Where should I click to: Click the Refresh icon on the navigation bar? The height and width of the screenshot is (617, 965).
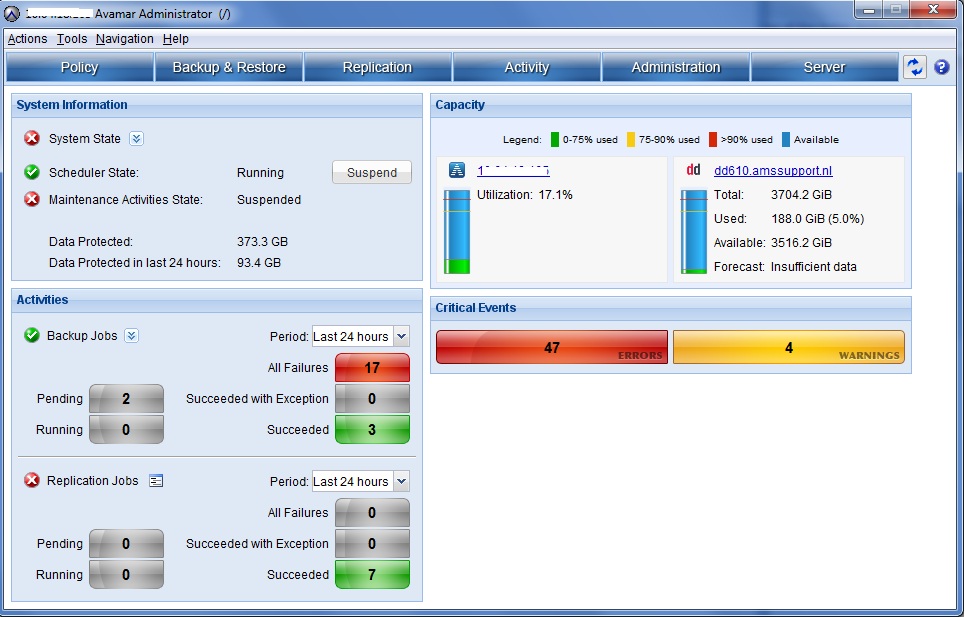click(x=914, y=66)
